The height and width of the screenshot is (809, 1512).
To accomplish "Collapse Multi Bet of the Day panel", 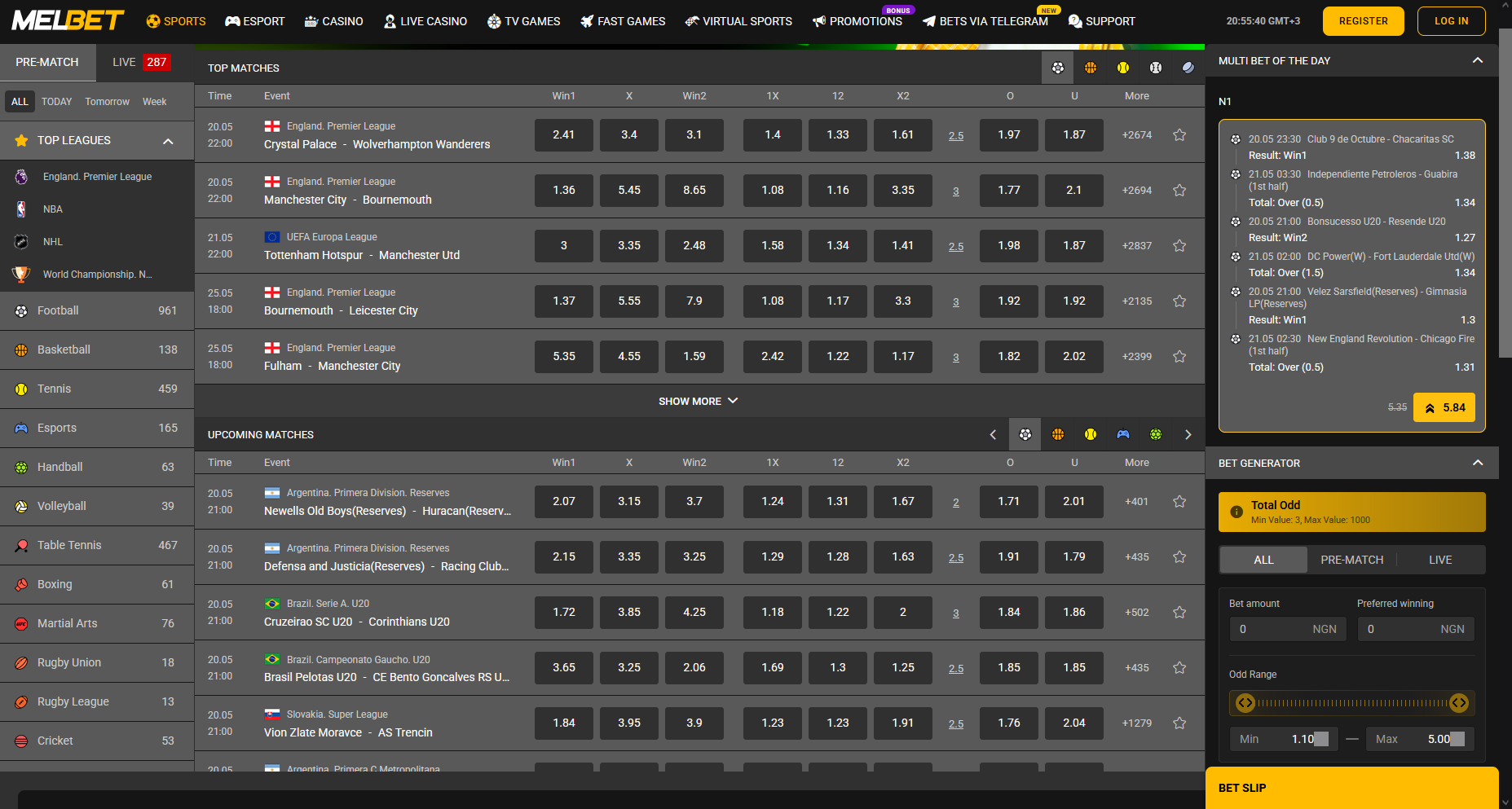I will [1477, 60].
